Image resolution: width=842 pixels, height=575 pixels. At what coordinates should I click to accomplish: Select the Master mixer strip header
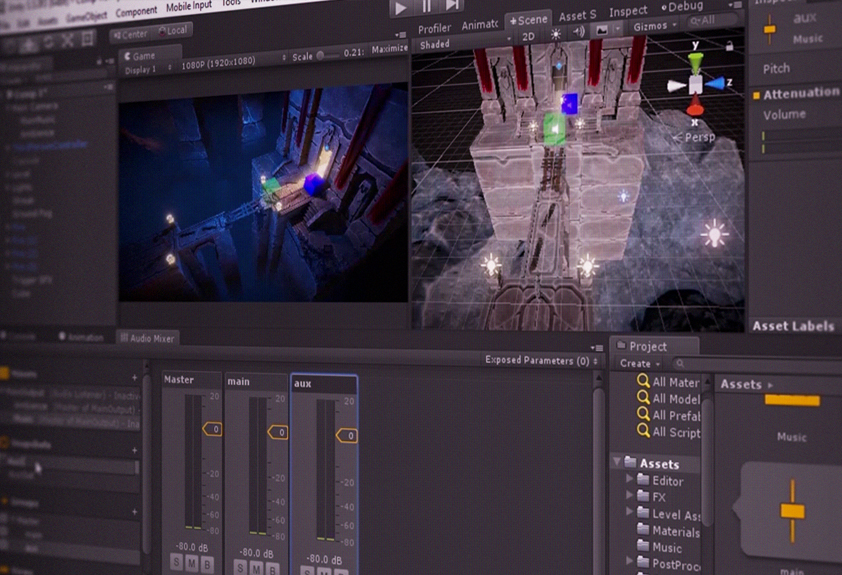[191, 379]
